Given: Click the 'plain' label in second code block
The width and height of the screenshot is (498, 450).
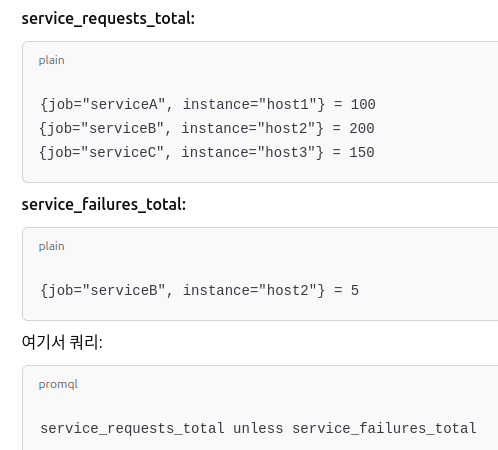Looking at the screenshot, I should point(51,246).
